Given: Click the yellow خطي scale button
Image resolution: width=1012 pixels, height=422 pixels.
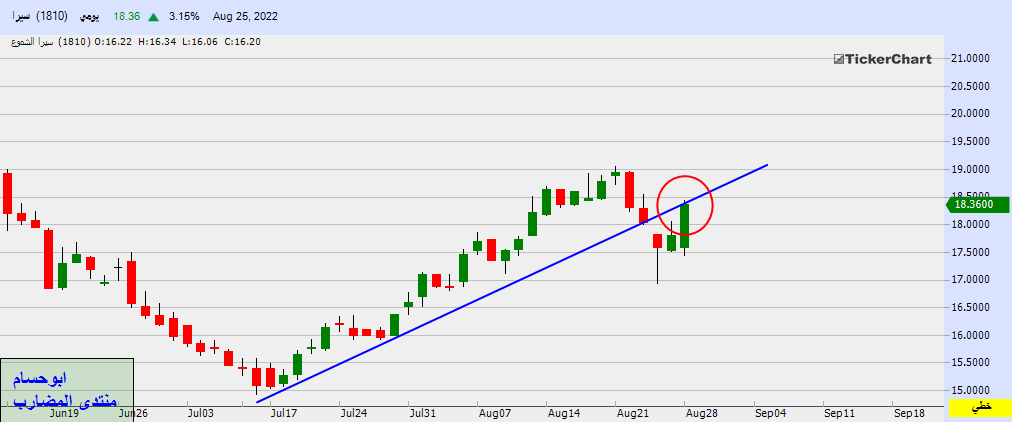Looking at the screenshot, I should tap(979, 407).
